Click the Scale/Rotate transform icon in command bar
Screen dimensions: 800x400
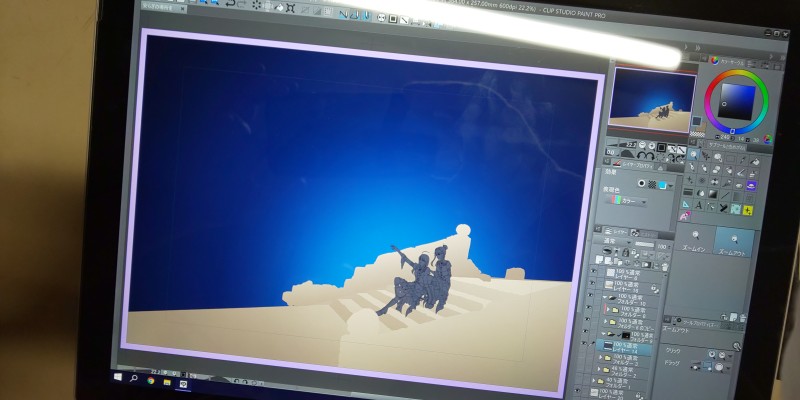click(x=290, y=8)
